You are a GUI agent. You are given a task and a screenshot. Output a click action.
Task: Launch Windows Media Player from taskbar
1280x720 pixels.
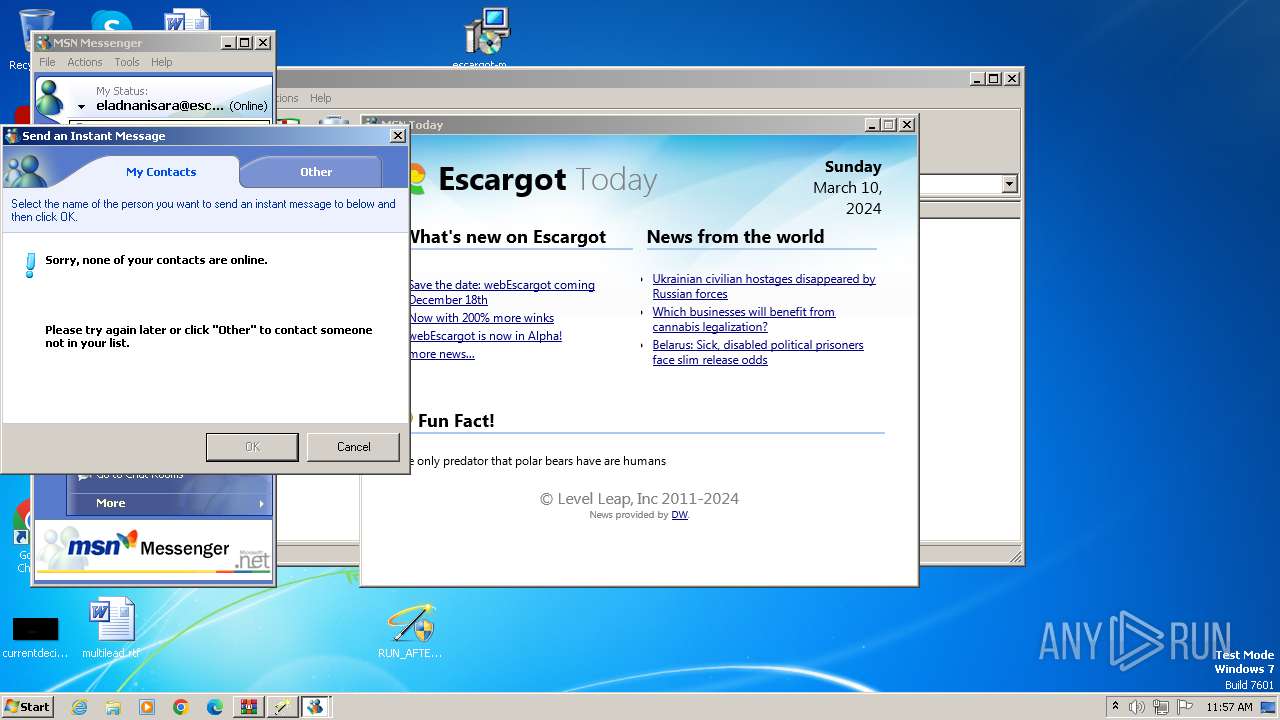tap(147, 707)
